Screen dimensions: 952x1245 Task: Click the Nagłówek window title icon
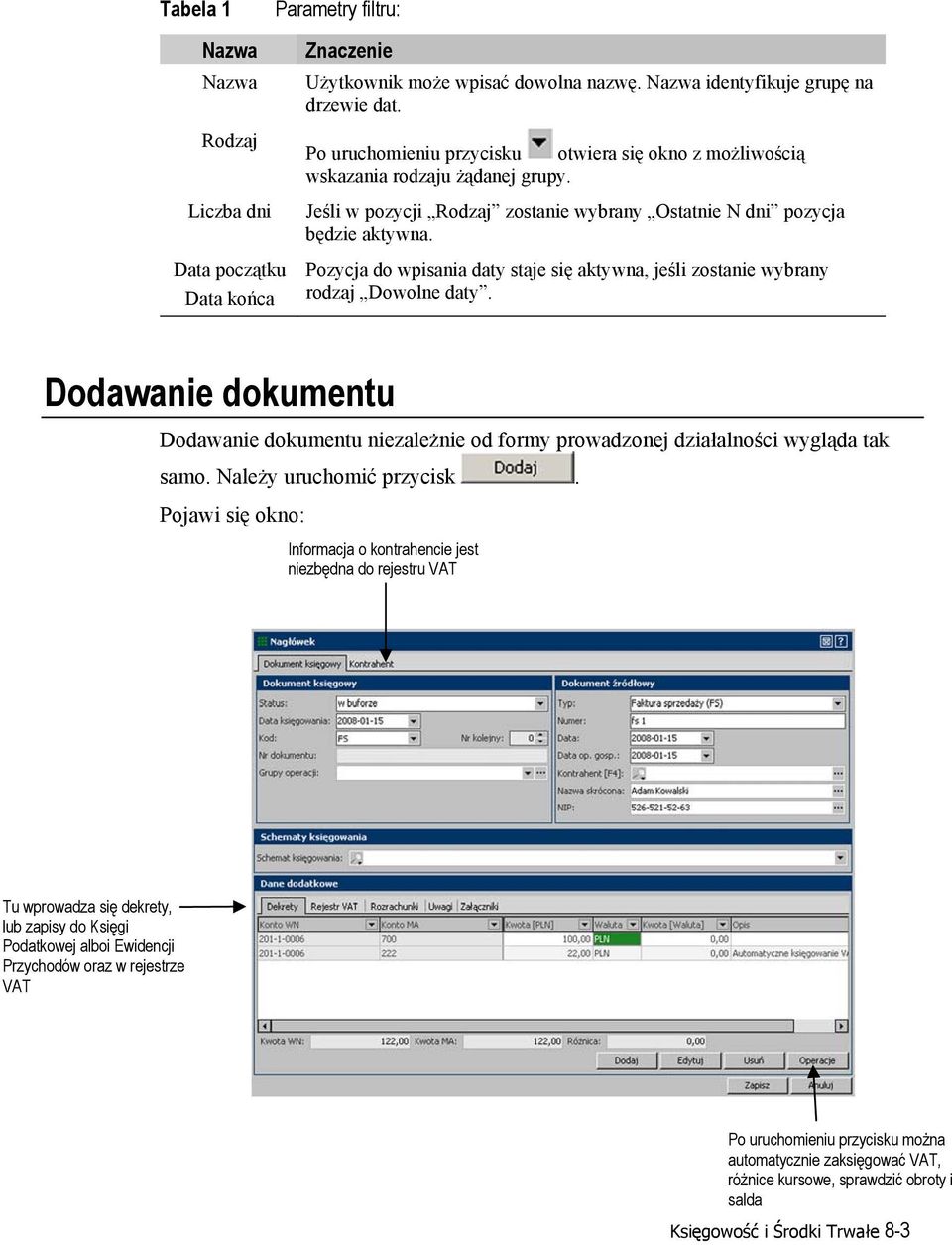click(x=263, y=642)
